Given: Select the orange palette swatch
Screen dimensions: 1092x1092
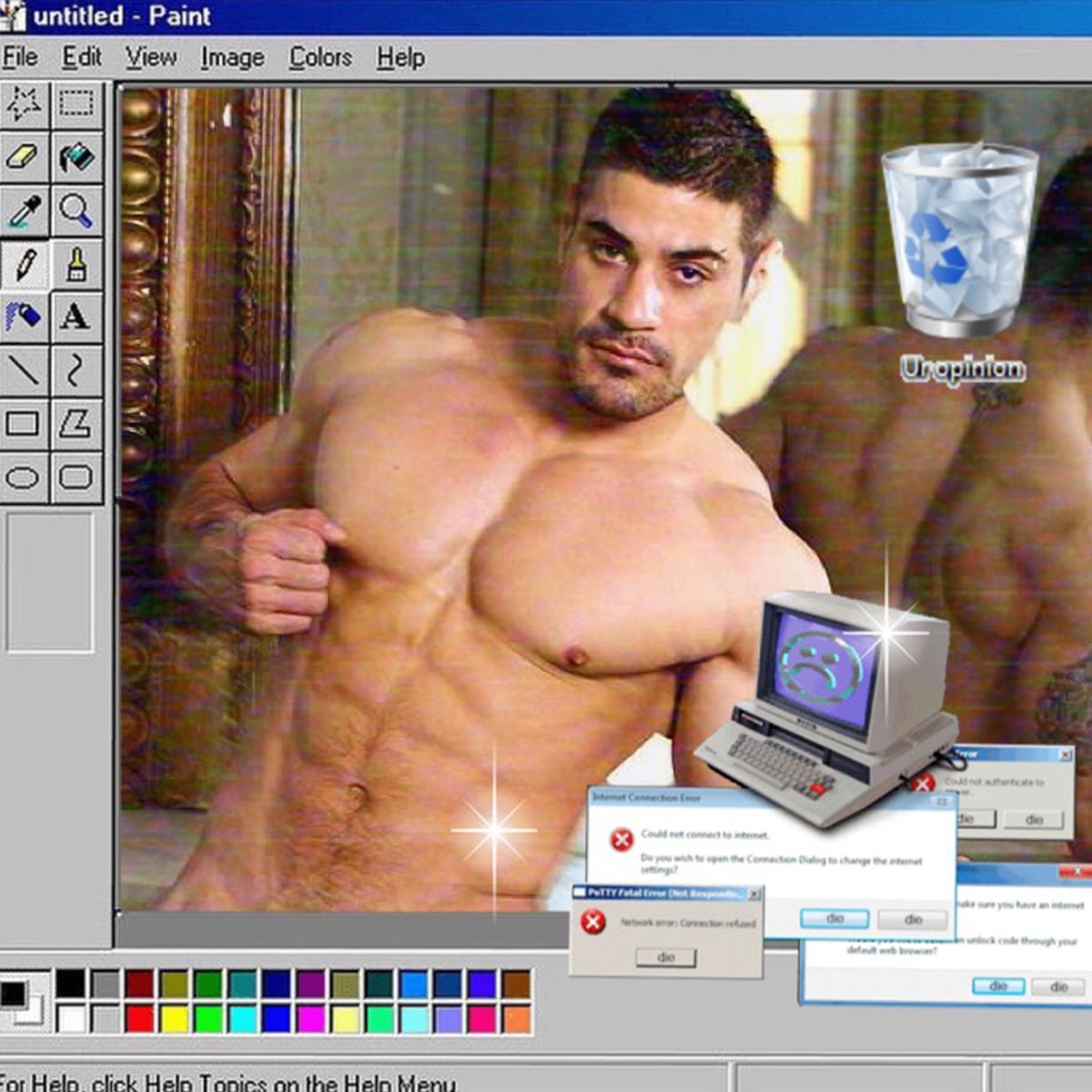Looking at the screenshot, I should (x=516, y=1017).
